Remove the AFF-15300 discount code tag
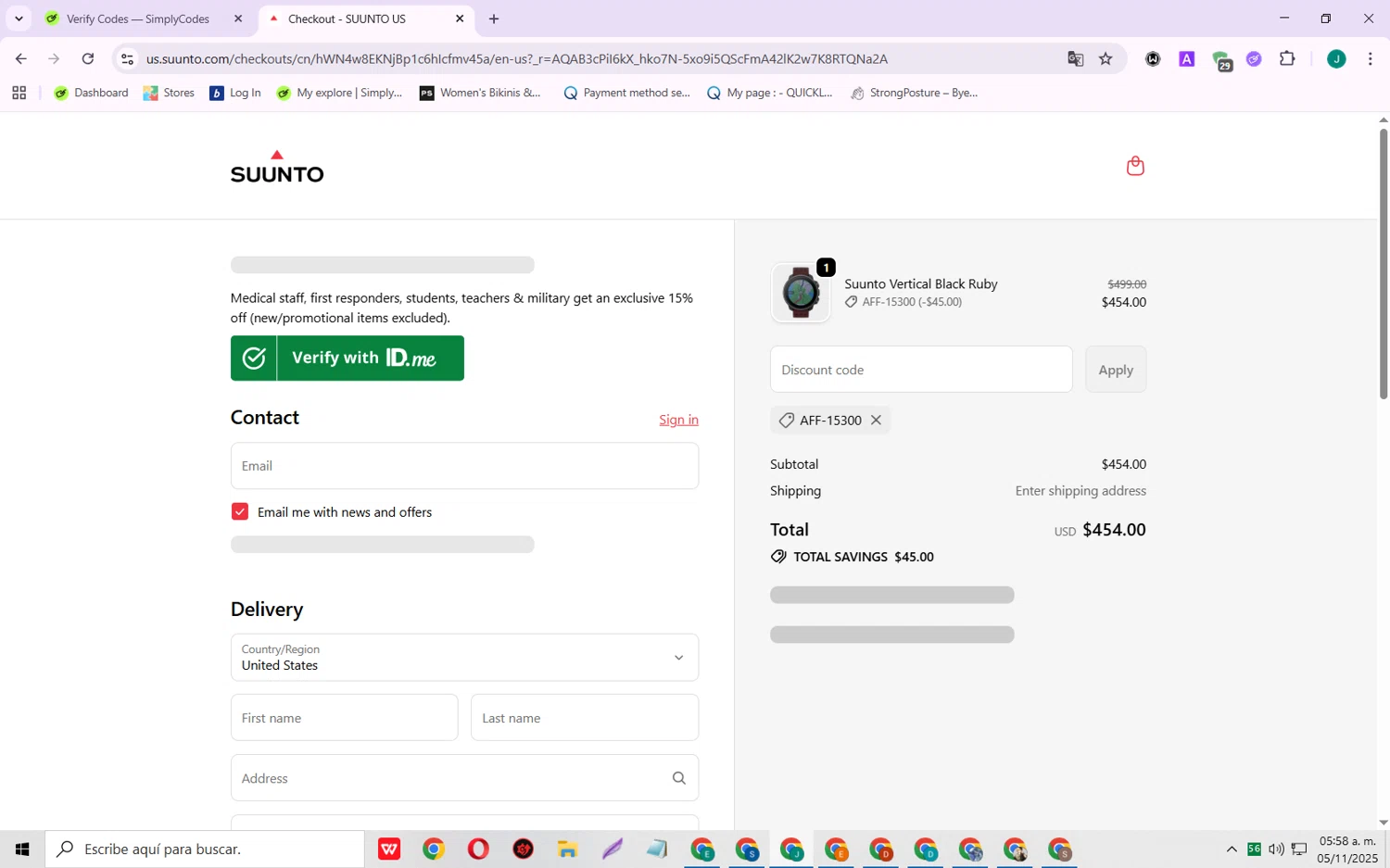Image resolution: width=1390 pixels, height=868 pixels. tap(876, 421)
